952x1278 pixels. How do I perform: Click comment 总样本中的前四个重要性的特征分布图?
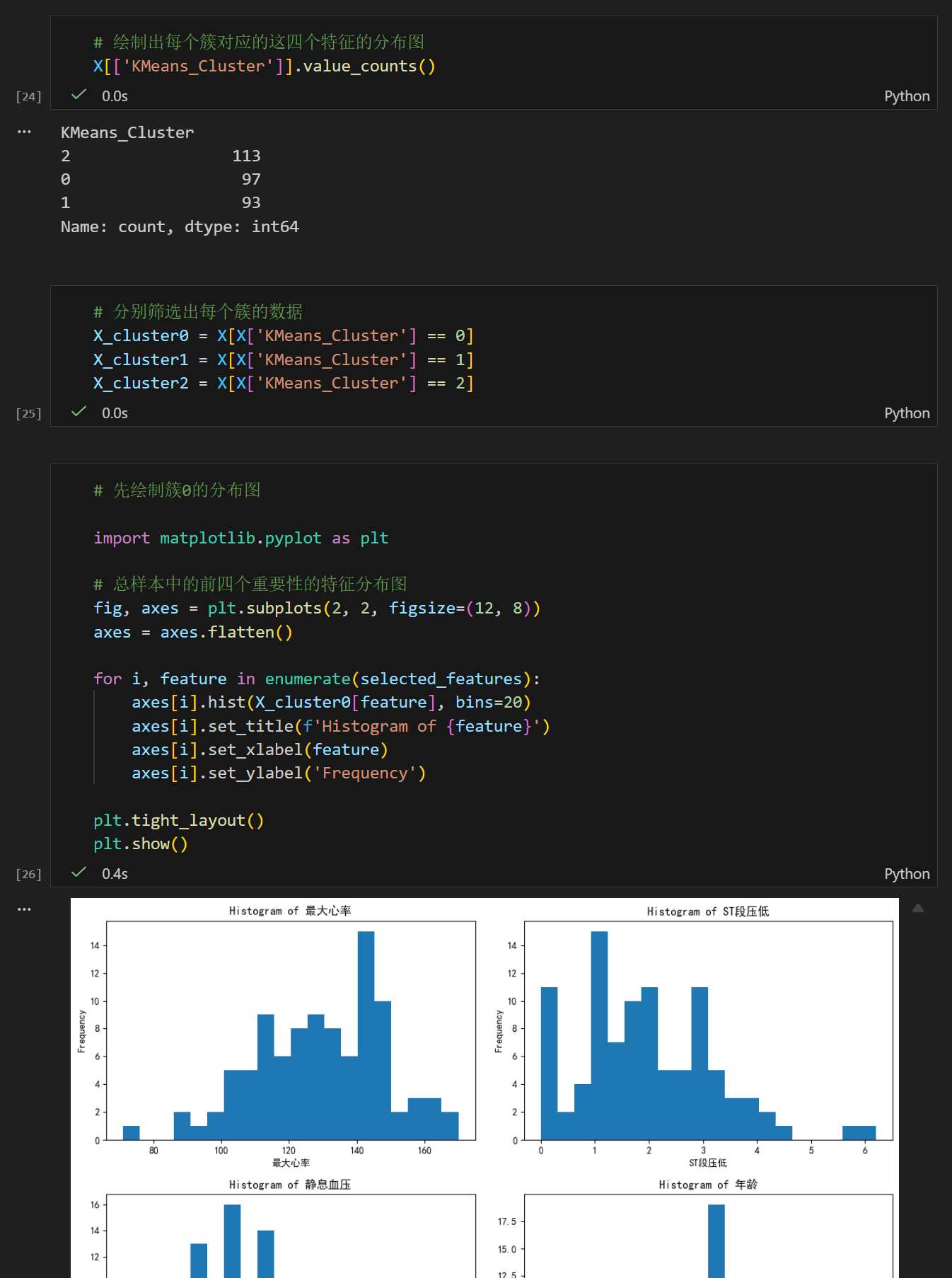pyautogui.click(x=250, y=584)
